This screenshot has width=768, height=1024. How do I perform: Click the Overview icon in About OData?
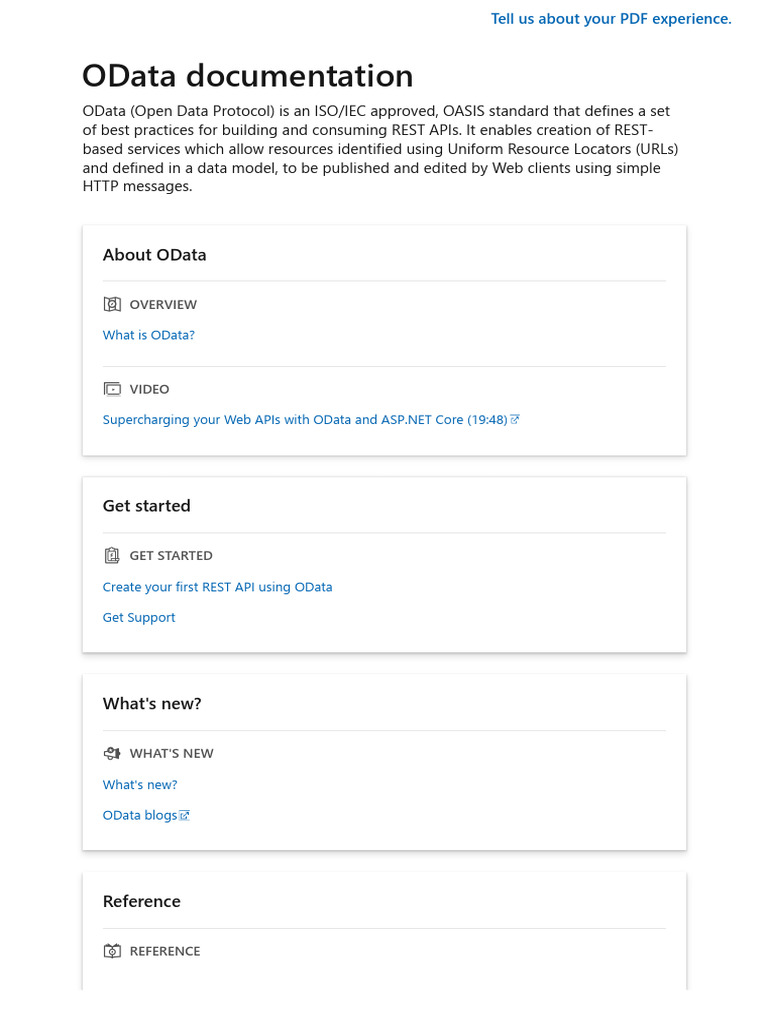pyautogui.click(x=112, y=304)
